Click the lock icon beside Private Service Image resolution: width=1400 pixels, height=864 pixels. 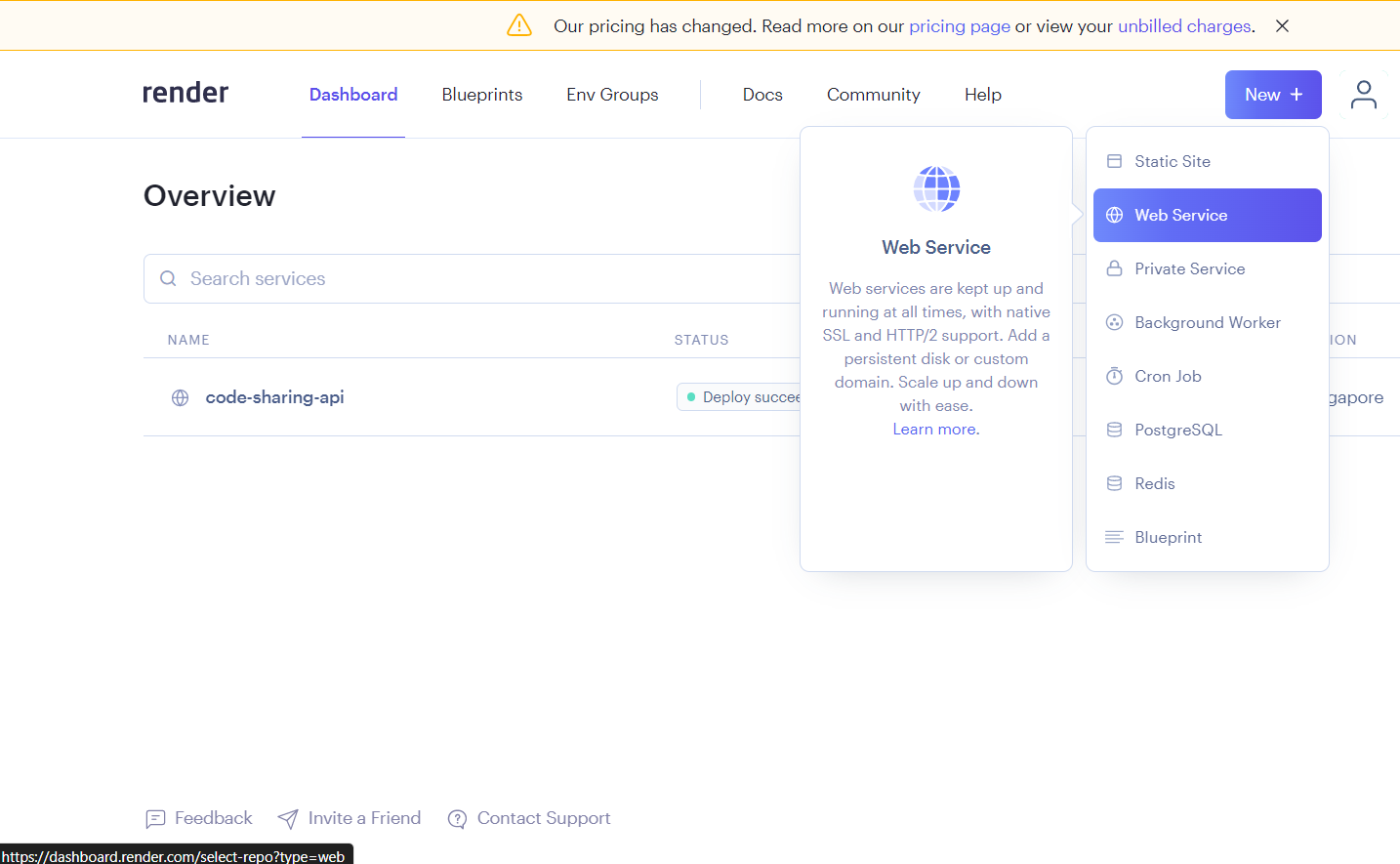click(x=1114, y=268)
